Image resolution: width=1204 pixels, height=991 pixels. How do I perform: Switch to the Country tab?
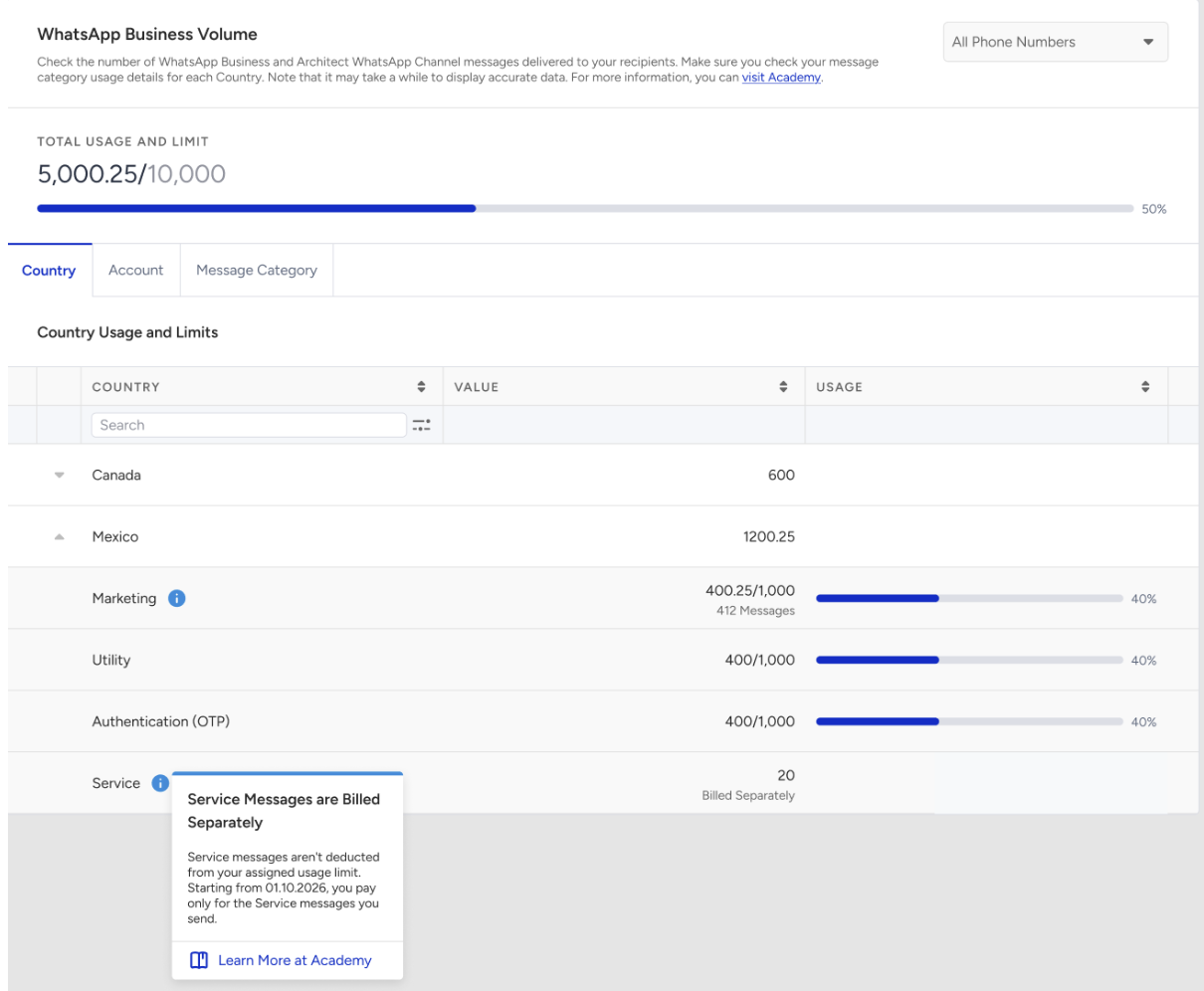pos(49,270)
